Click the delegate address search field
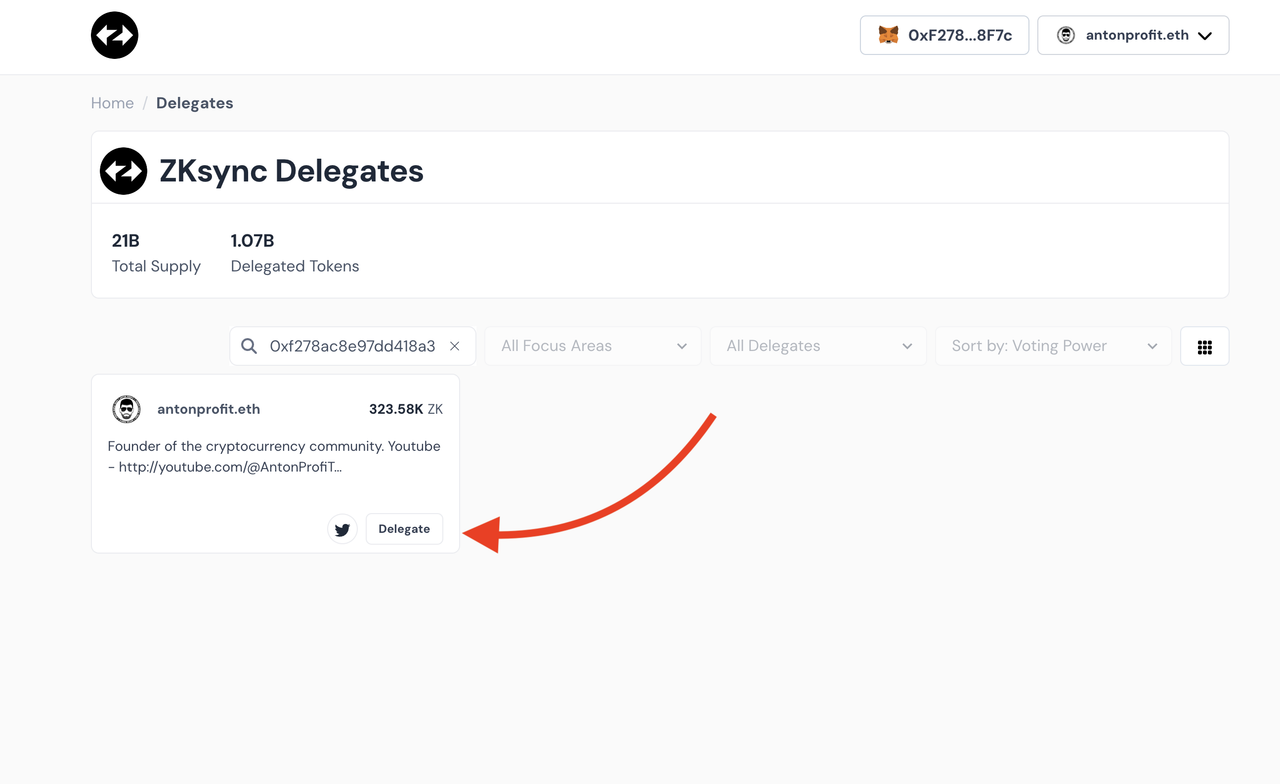The image size is (1280, 784). [x=352, y=346]
